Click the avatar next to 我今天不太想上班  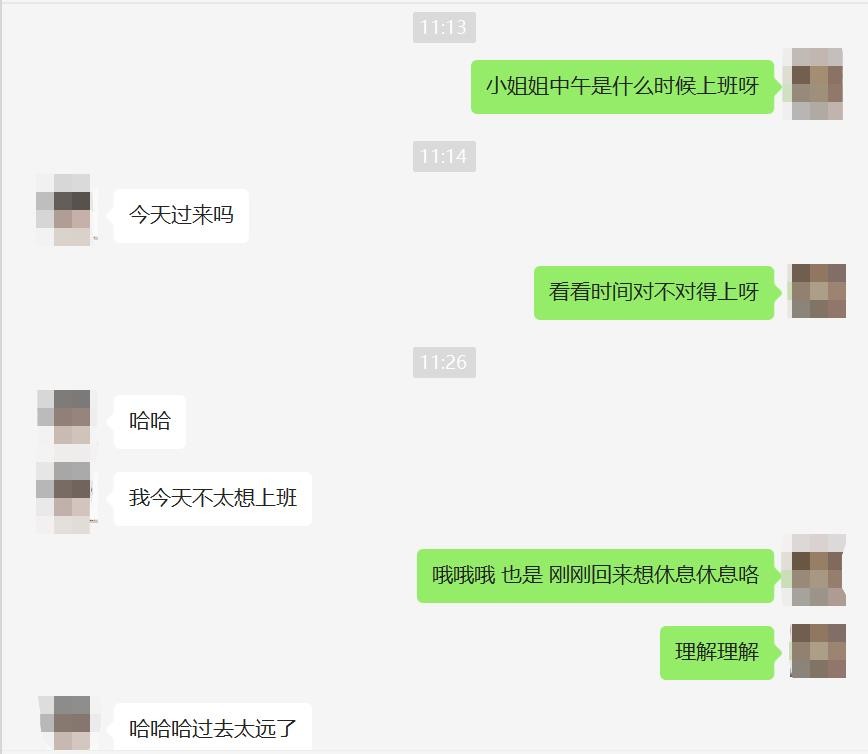point(63,498)
